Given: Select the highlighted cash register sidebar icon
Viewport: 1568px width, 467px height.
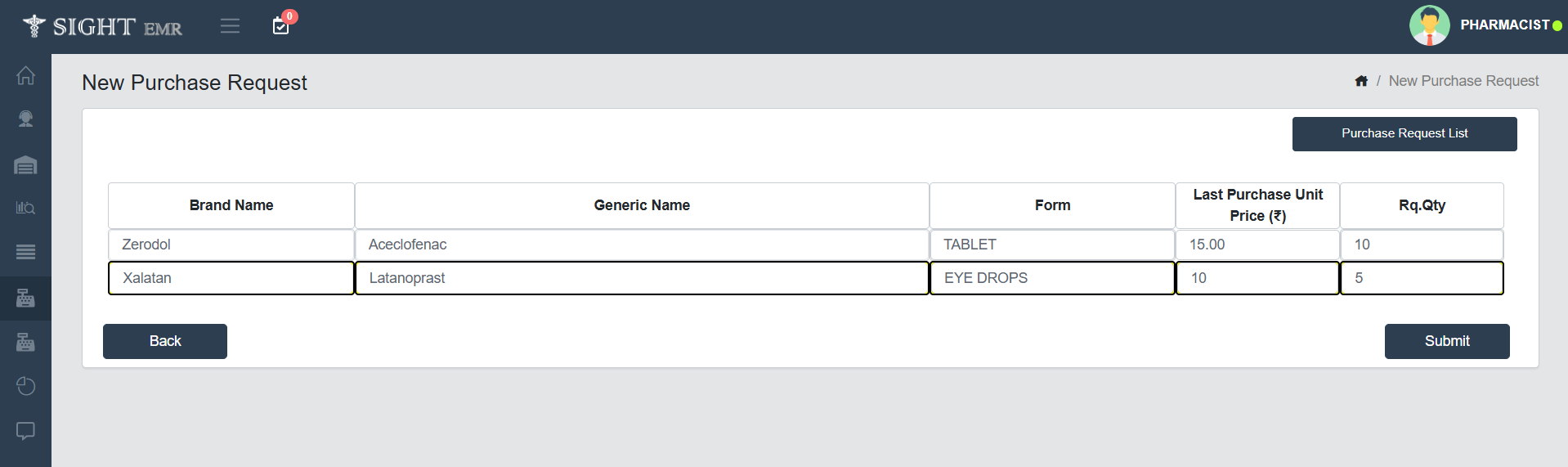Looking at the screenshot, I should (25, 298).
